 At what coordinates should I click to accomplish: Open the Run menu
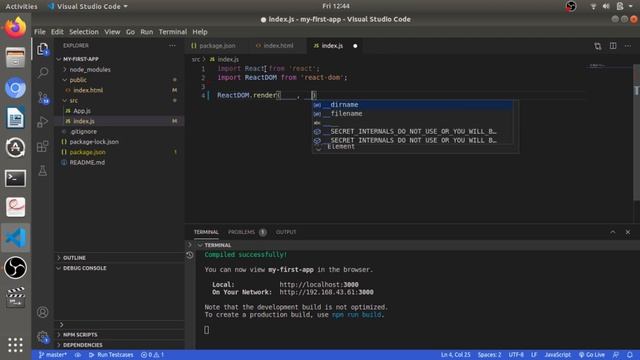click(x=147, y=32)
